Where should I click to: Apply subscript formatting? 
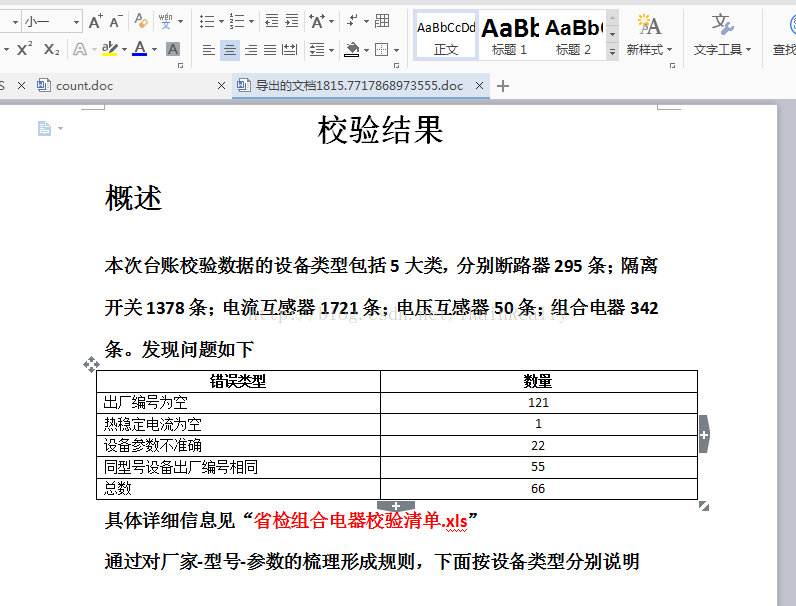coord(51,49)
